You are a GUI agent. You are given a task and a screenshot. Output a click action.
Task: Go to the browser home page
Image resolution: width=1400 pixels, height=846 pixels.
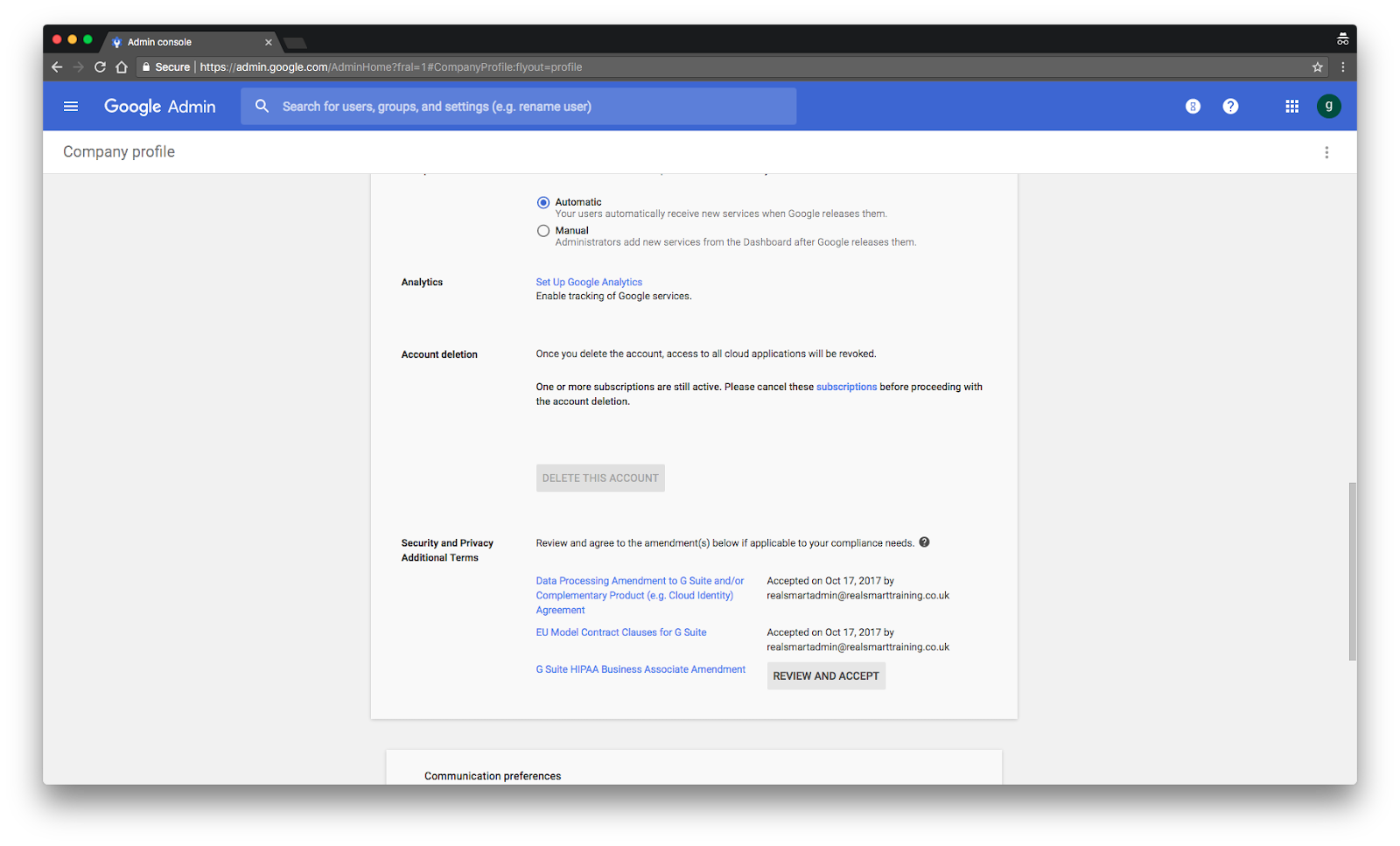[122, 67]
